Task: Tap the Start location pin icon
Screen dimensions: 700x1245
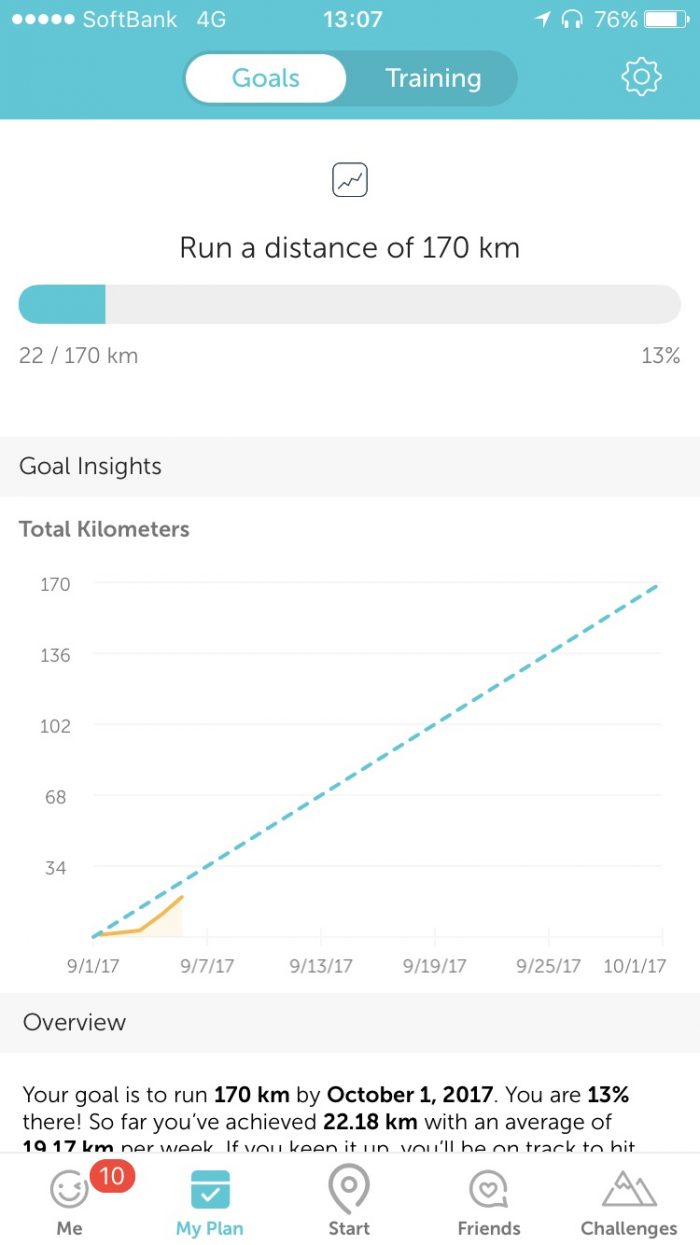Action: click(349, 1188)
